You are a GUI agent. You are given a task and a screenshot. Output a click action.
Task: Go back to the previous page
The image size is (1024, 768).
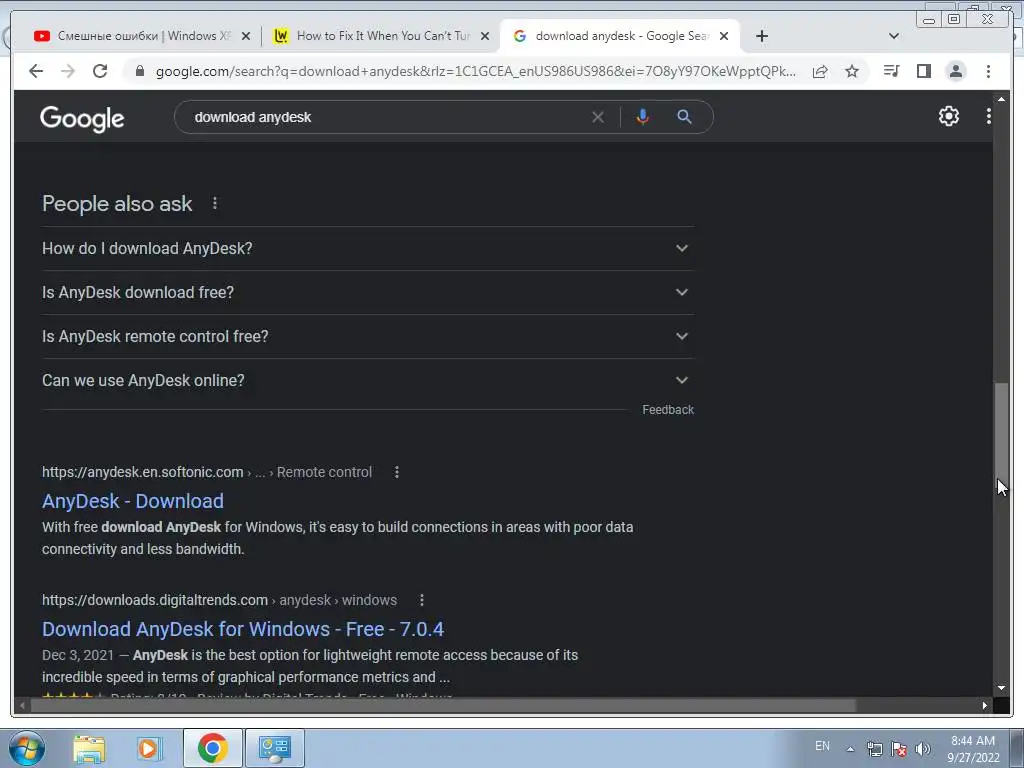36,71
